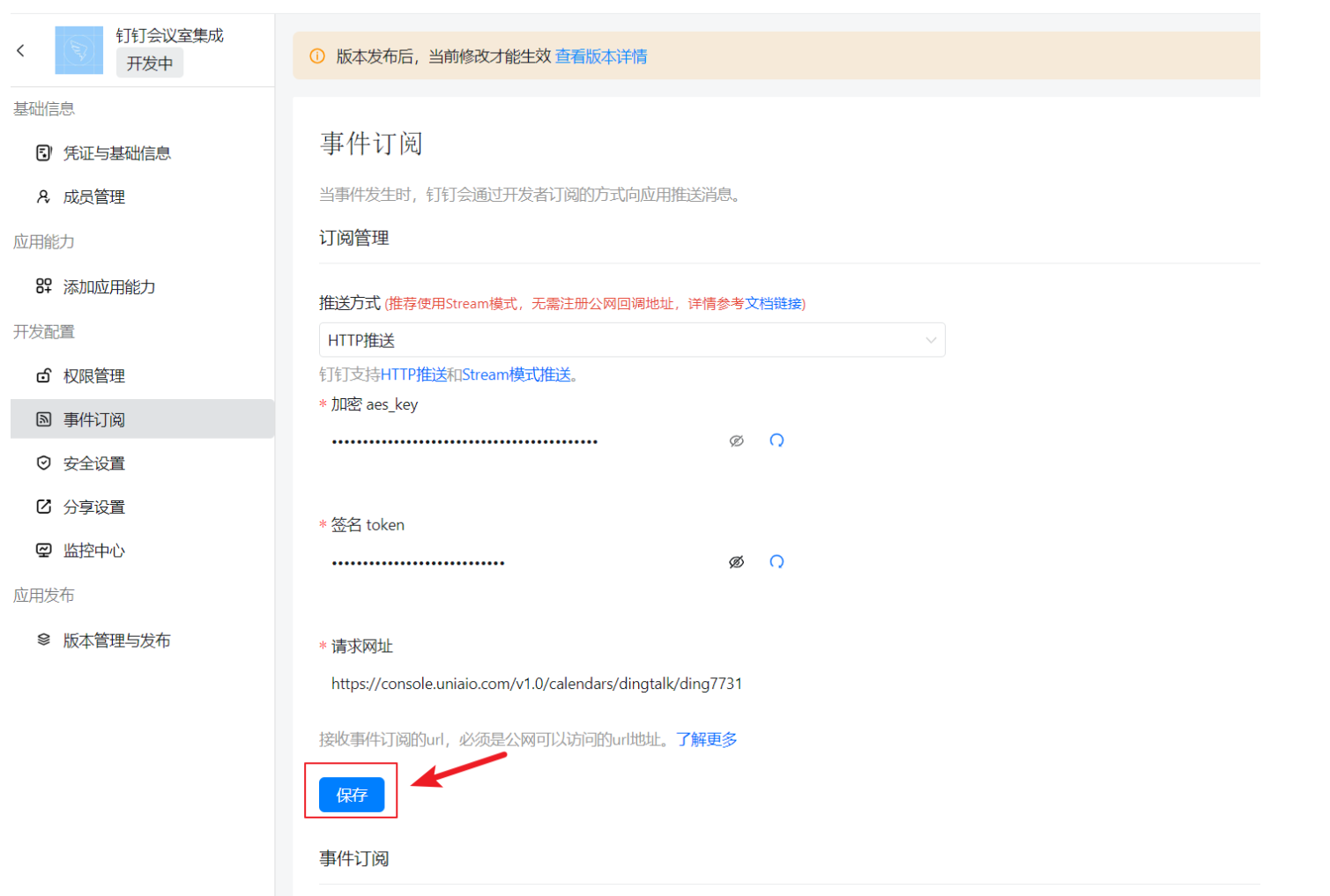Image resolution: width=1330 pixels, height=896 pixels.
Task: Open the 了解更多 link
Action: (x=707, y=739)
